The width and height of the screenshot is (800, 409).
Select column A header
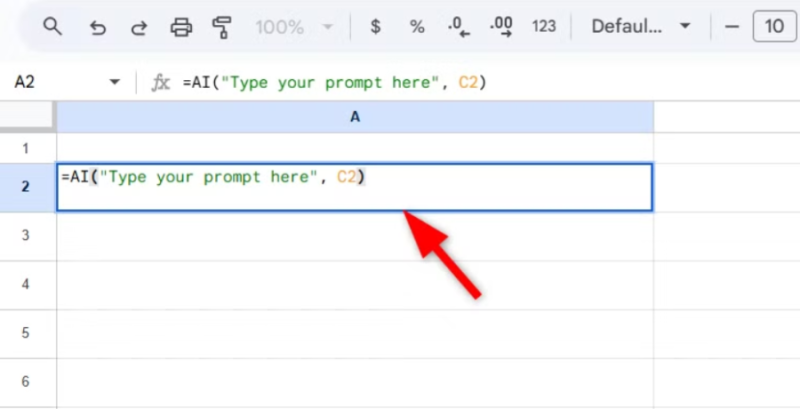click(x=355, y=117)
